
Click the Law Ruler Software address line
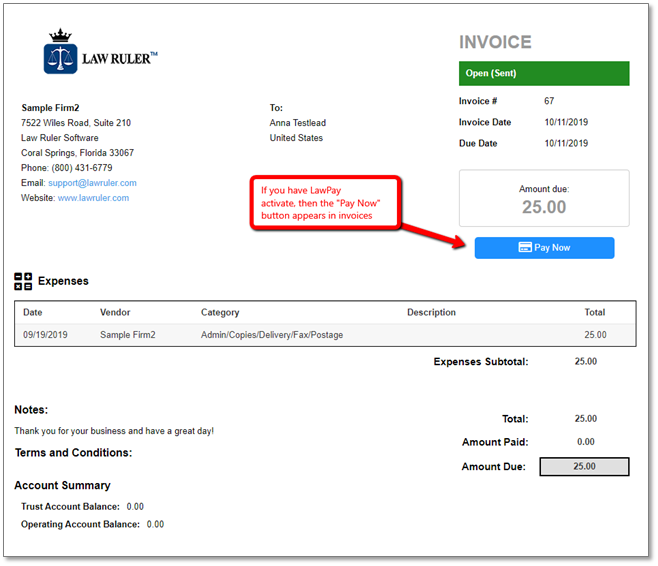pos(60,138)
